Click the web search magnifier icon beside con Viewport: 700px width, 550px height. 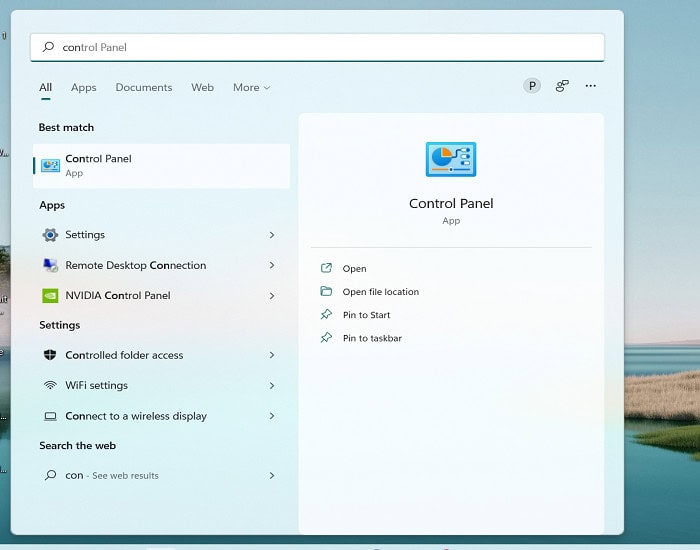50,475
